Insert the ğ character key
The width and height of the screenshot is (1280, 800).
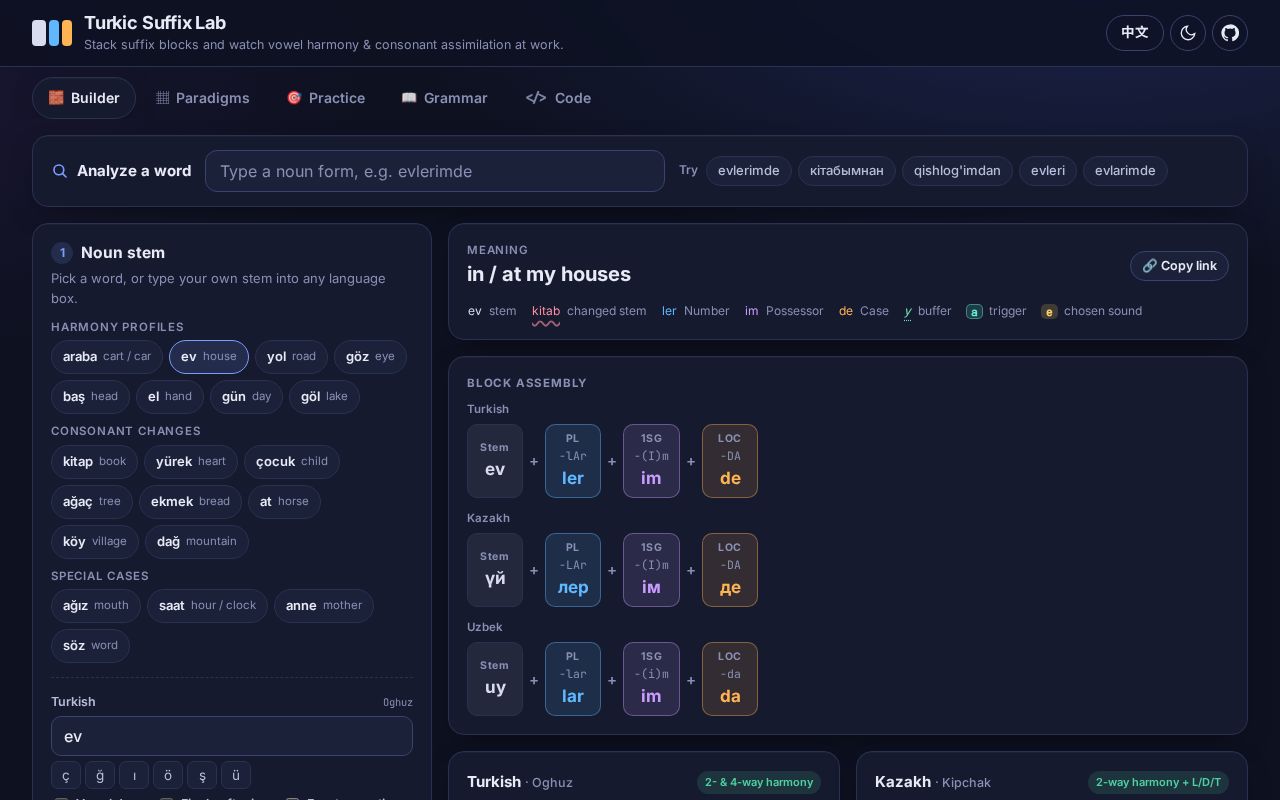point(100,775)
